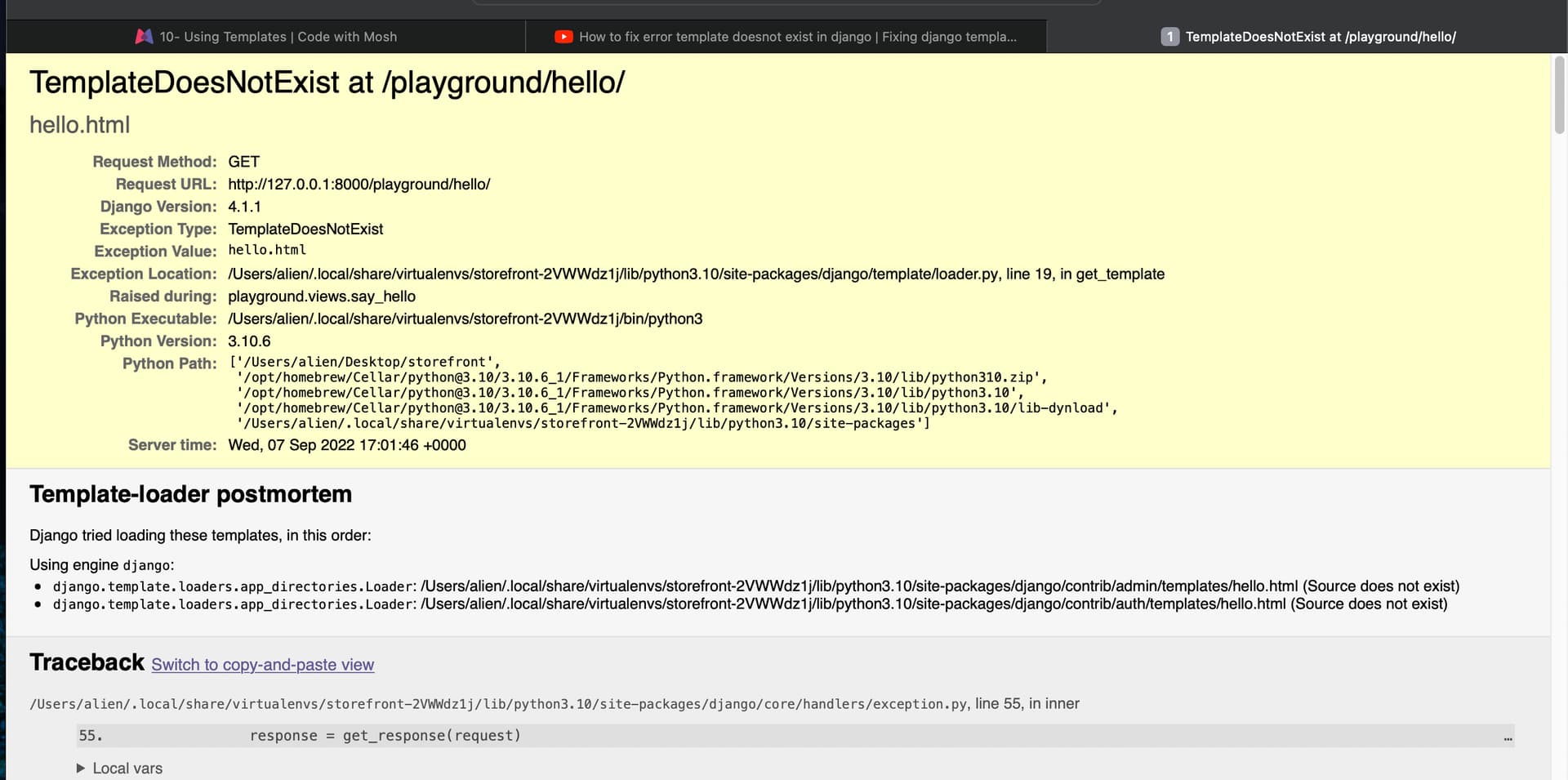Screen dimensions: 1568x780
Task: Click the code line response = get_response(request)
Action: pyautogui.click(x=385, y=736)
